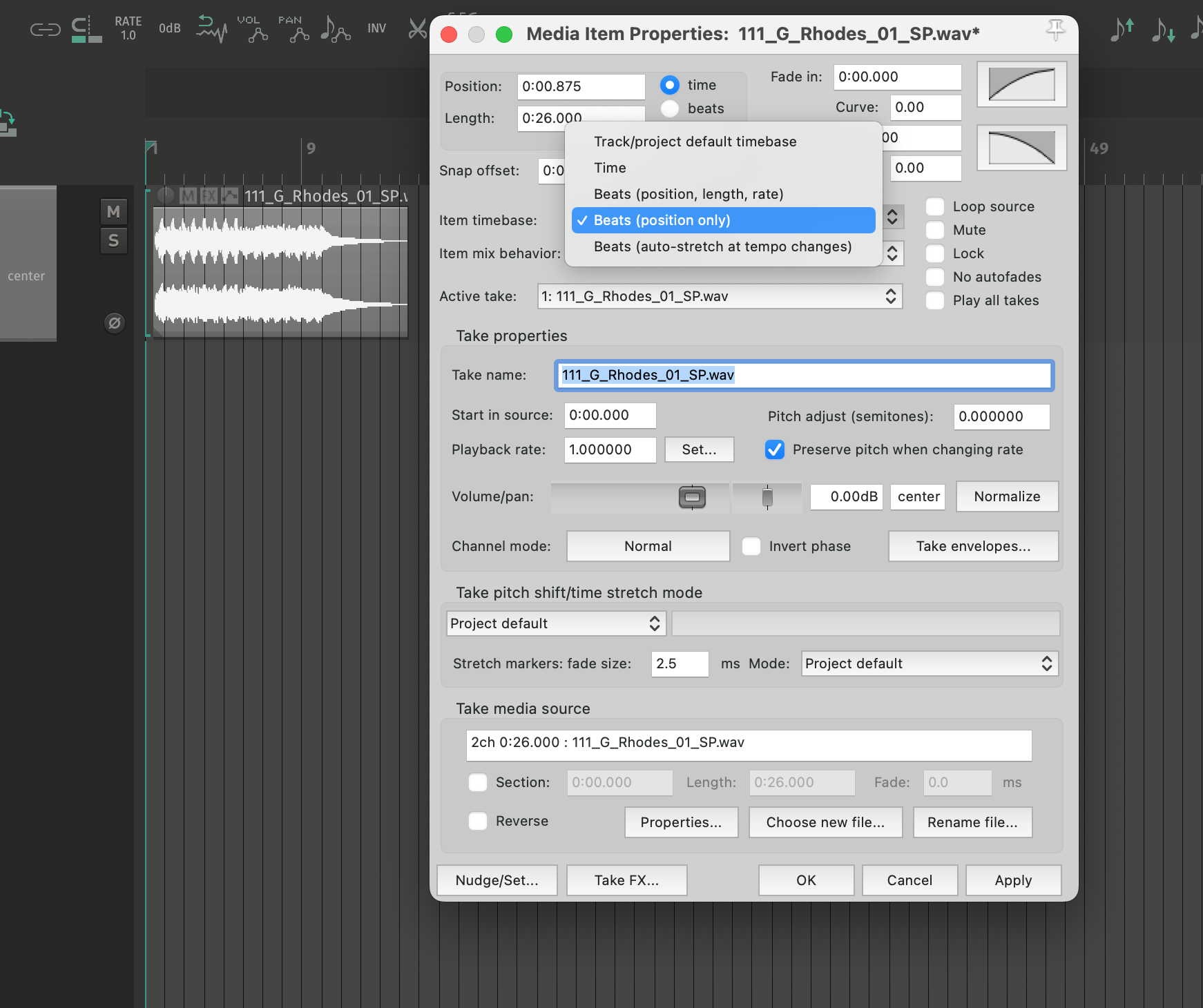Screen dimensions: 1203x1008
Task: Click the track phase invert icon
Action: coord(115,322)
